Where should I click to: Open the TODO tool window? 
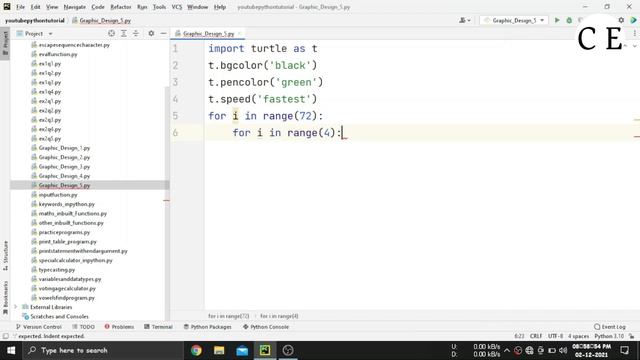pos(83,327)
